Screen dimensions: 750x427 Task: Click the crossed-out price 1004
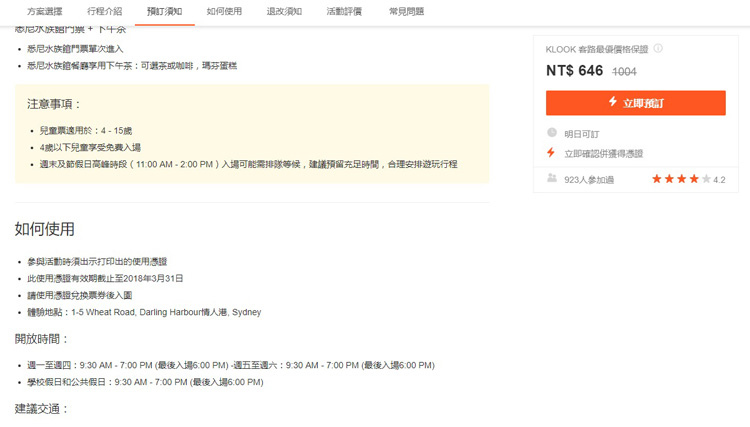(624, 72)
